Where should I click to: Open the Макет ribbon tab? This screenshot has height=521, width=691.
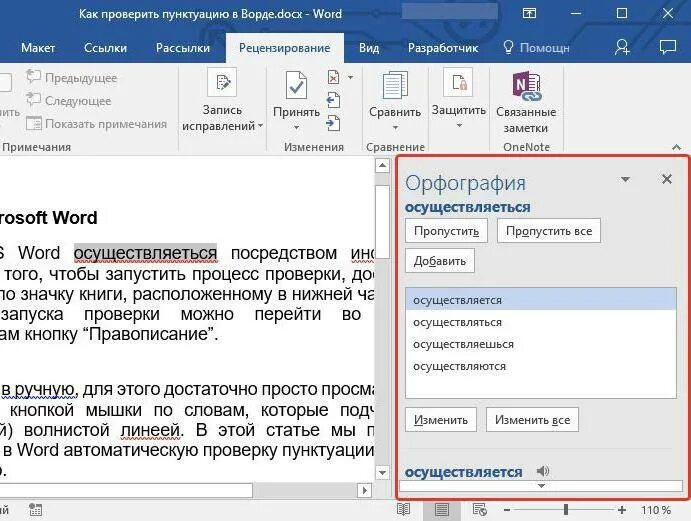[x=38, y=48]
